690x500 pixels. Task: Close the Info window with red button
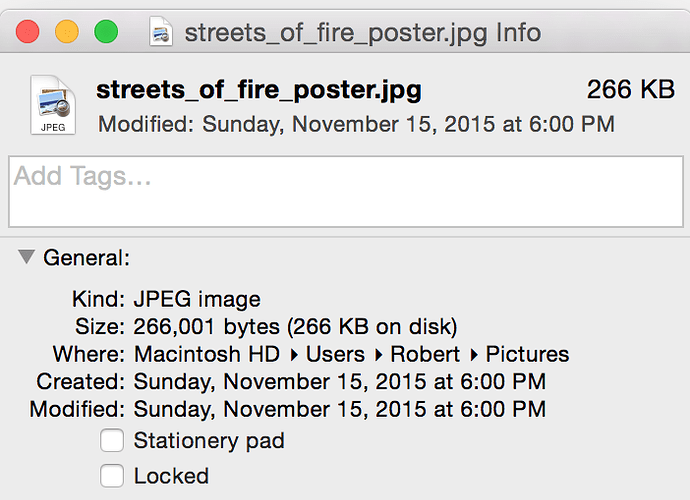27,32
